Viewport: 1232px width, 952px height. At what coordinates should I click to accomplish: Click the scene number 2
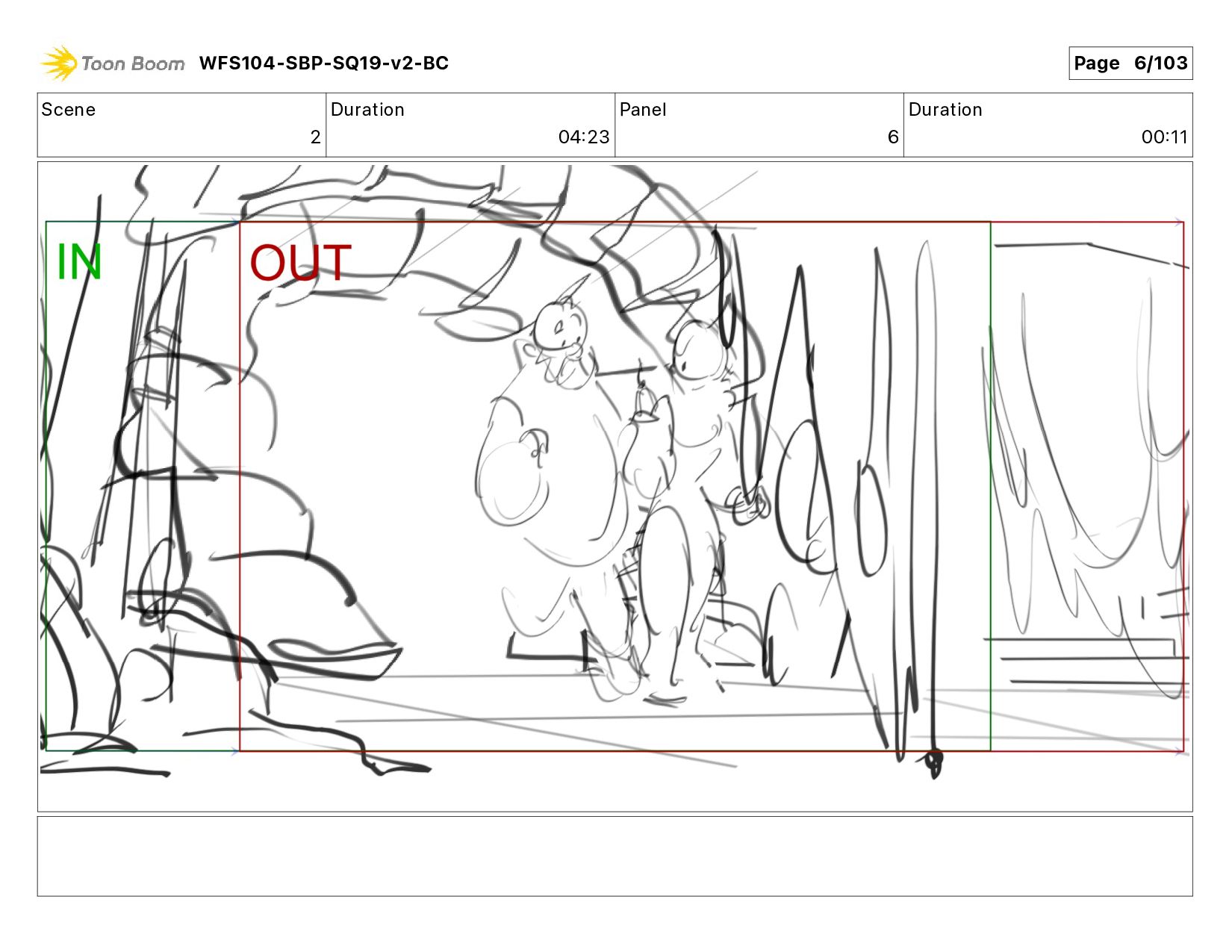click(x=315, y=137)
